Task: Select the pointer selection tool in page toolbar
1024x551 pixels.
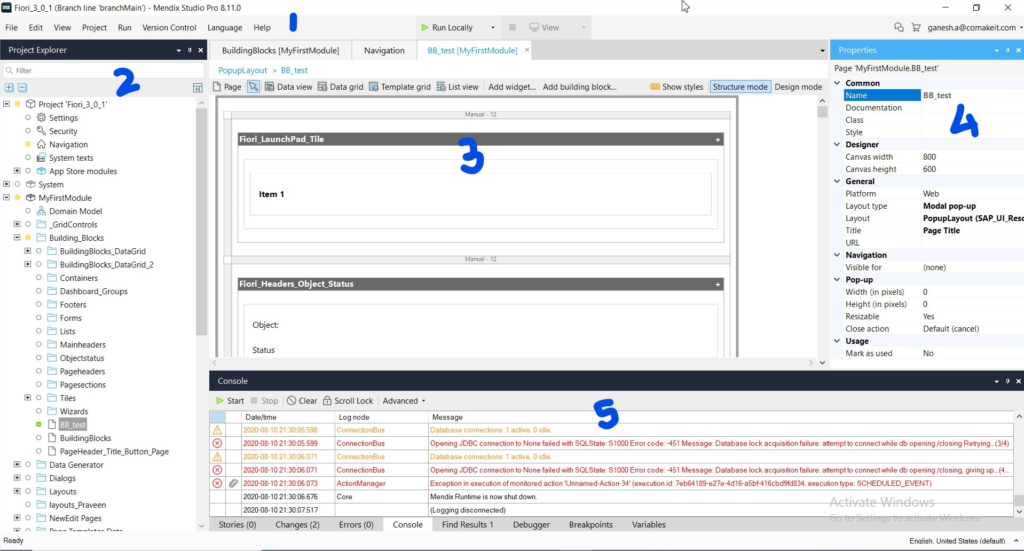Action: pyautogui.click(x=253, y=87)
